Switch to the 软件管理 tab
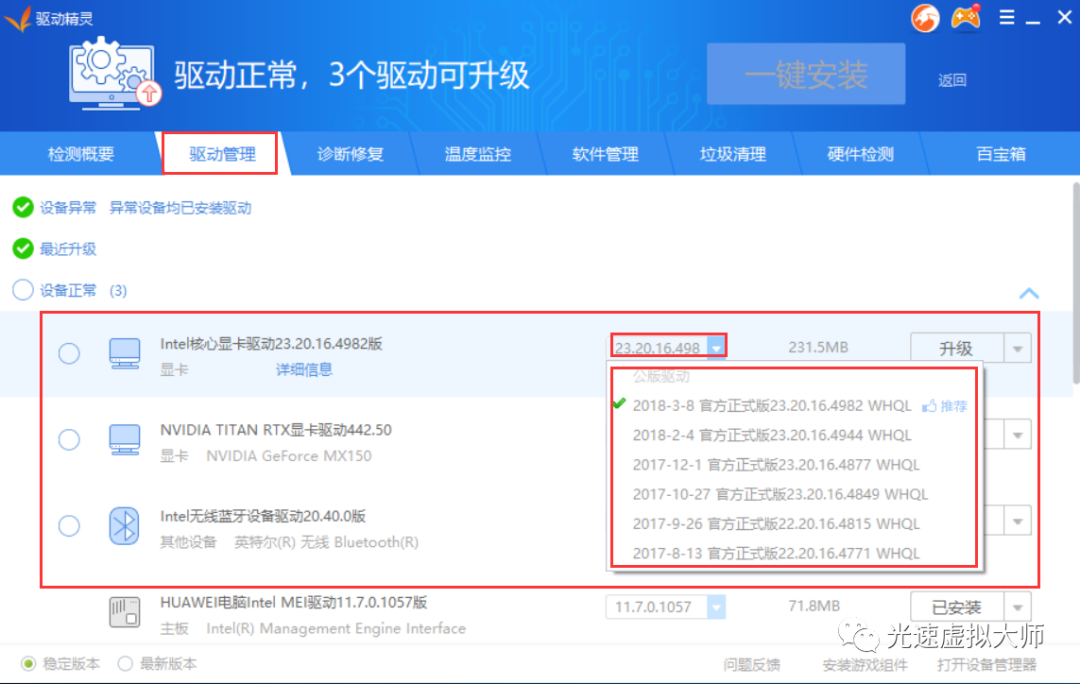Image resolution: width=1080 pixels, height=684 pixels. point(605,154)
